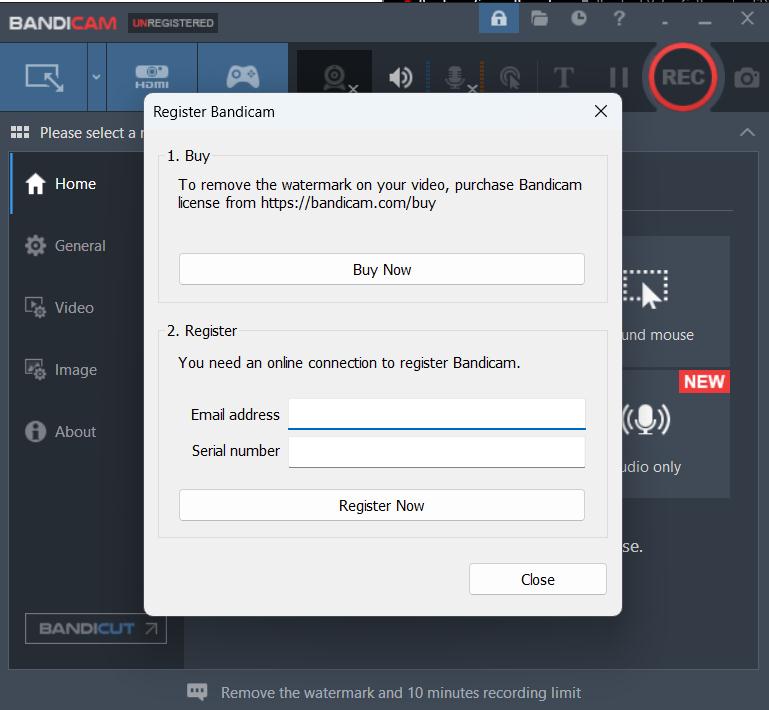The height and width of the screenshot is (710, 769).
Task: Minimize the Bandicam main window
Action: coord(705,22)
